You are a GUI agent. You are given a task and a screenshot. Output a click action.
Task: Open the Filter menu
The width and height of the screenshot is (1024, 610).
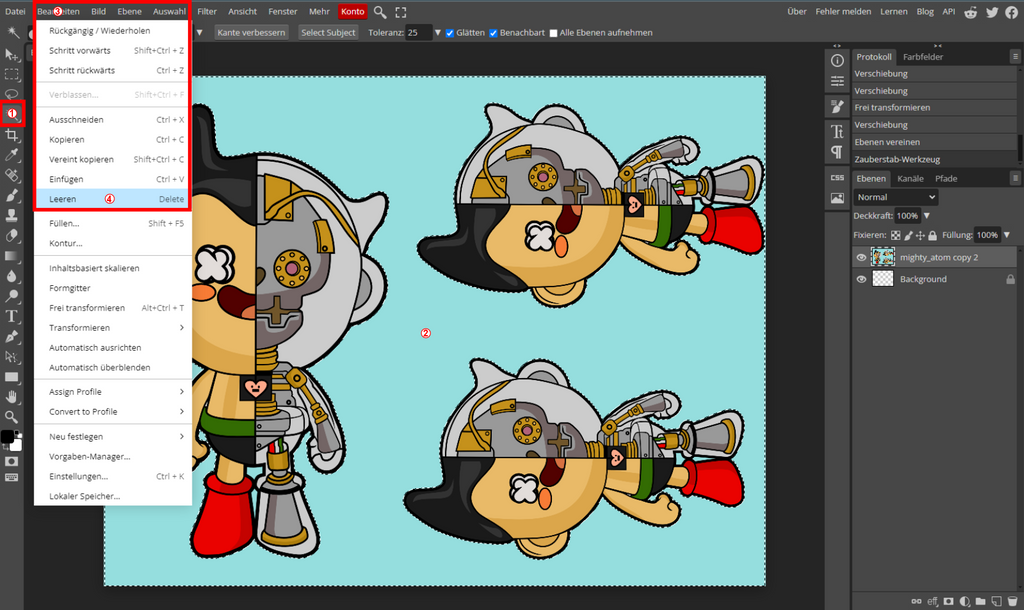click(207, 11)
